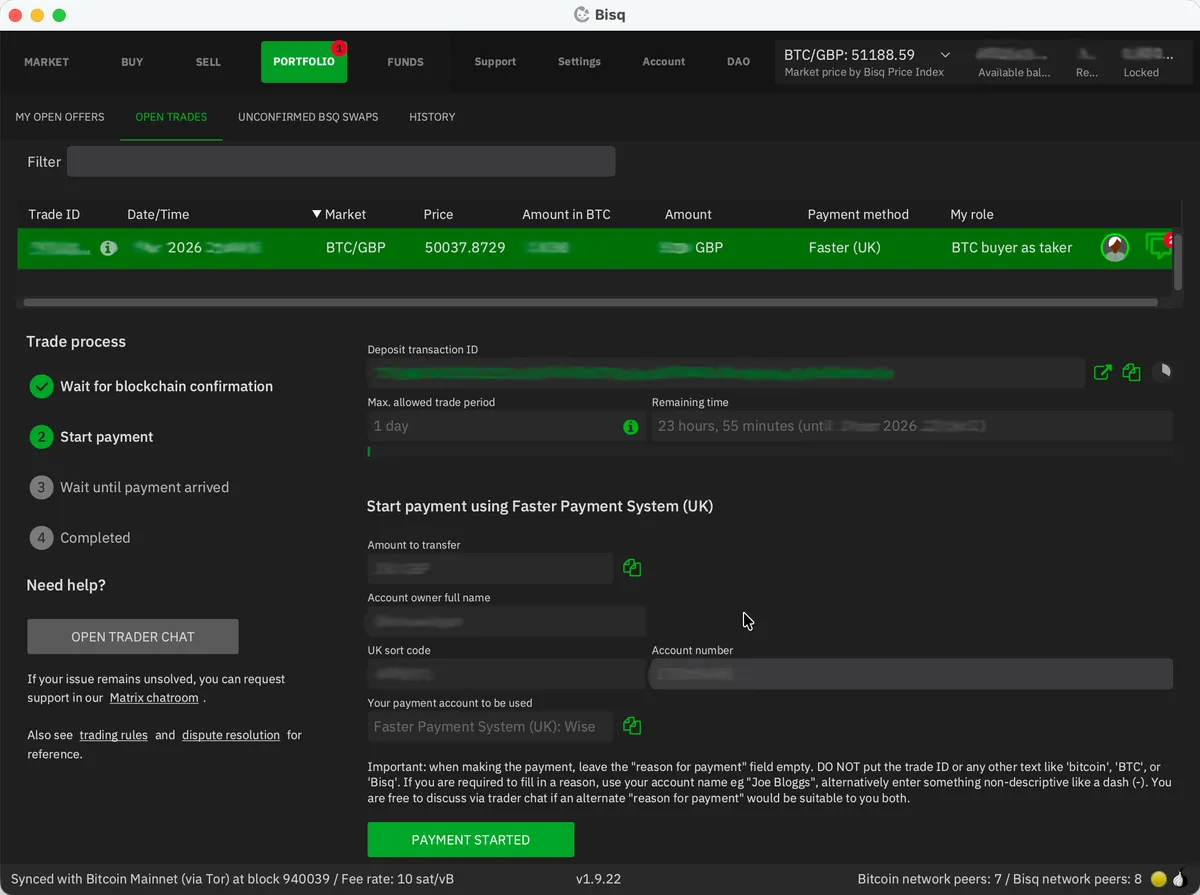1200x895 pixels.
Task: Open the Matrix chatroom link
Action: coord(154,697)
